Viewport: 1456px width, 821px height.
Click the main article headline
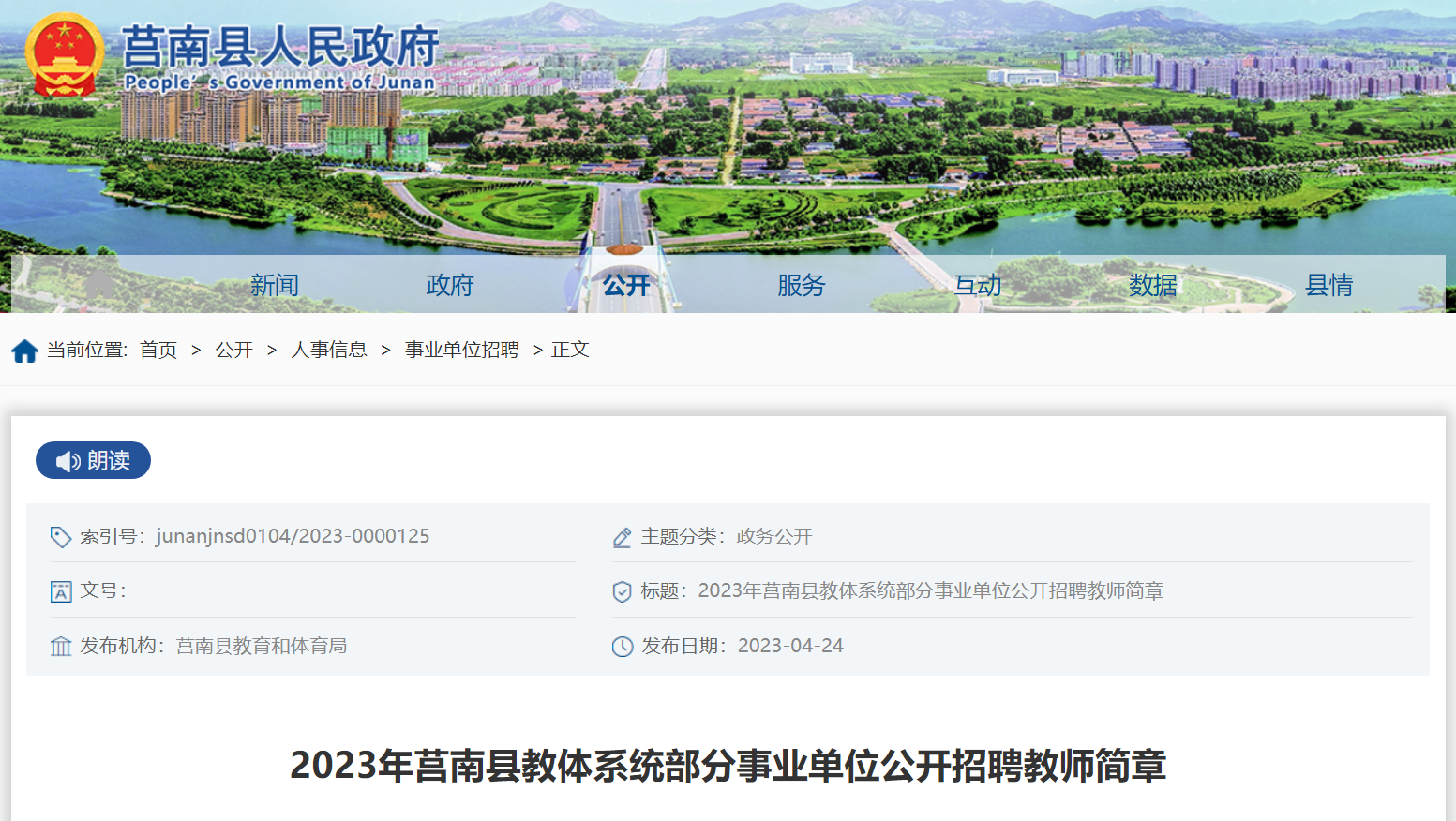click(728, 766)
